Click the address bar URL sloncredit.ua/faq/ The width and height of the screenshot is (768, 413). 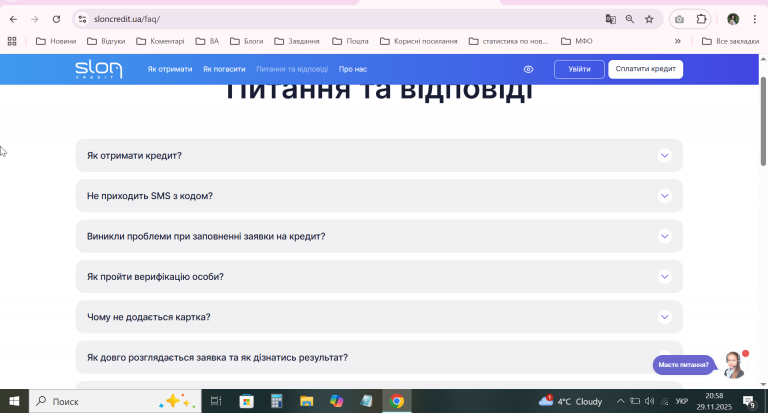(127, 19)
